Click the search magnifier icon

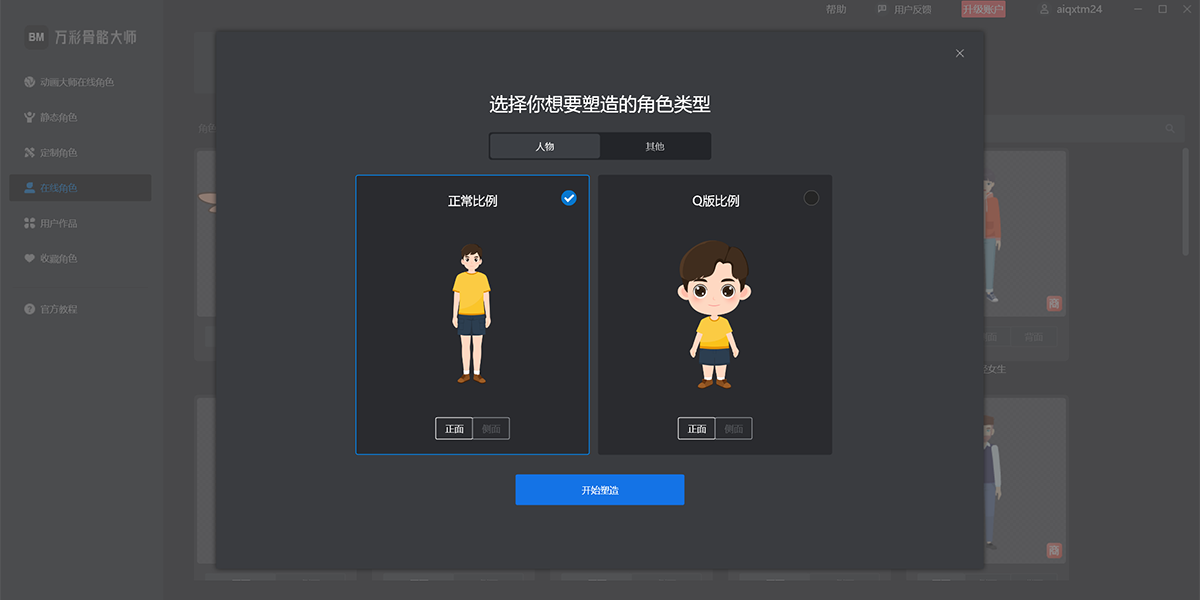(1170, 129)
